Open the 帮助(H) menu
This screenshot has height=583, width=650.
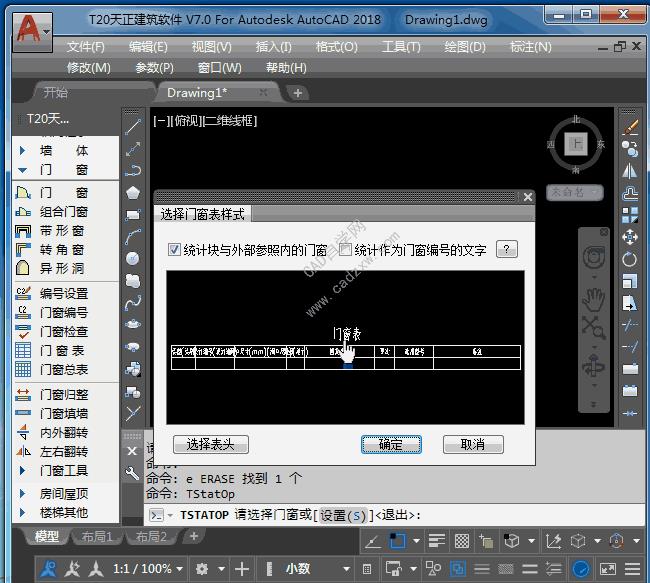click(286, 67)
